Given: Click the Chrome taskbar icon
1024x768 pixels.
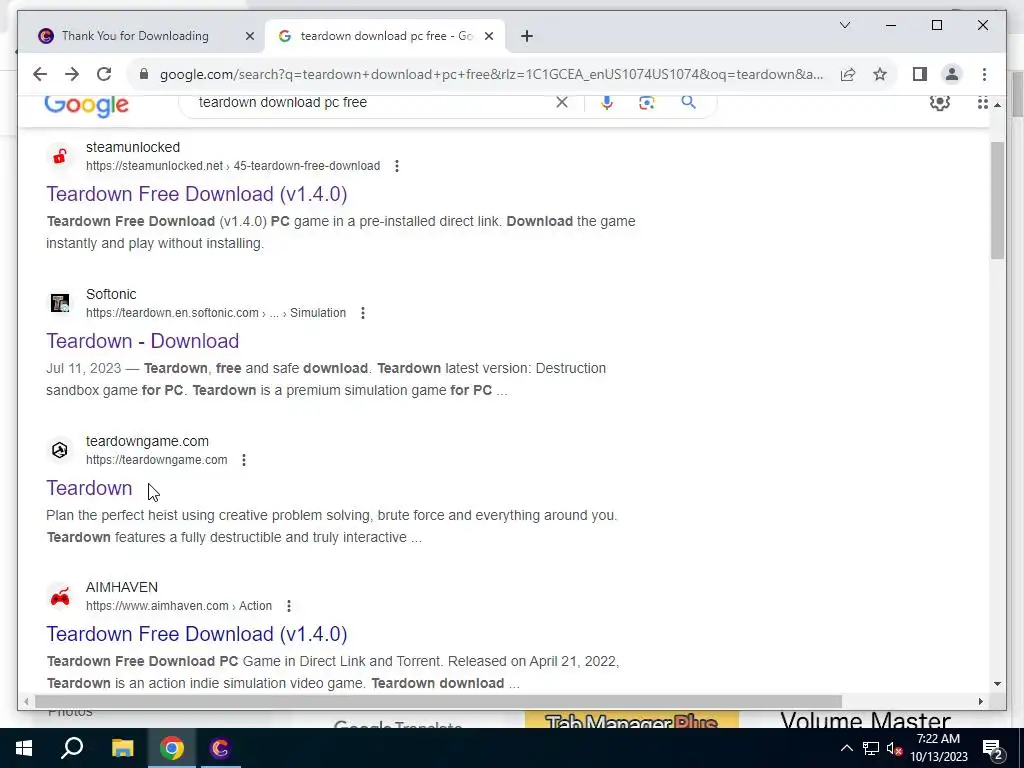Looking at the screenshot, I should pos(171,748).
